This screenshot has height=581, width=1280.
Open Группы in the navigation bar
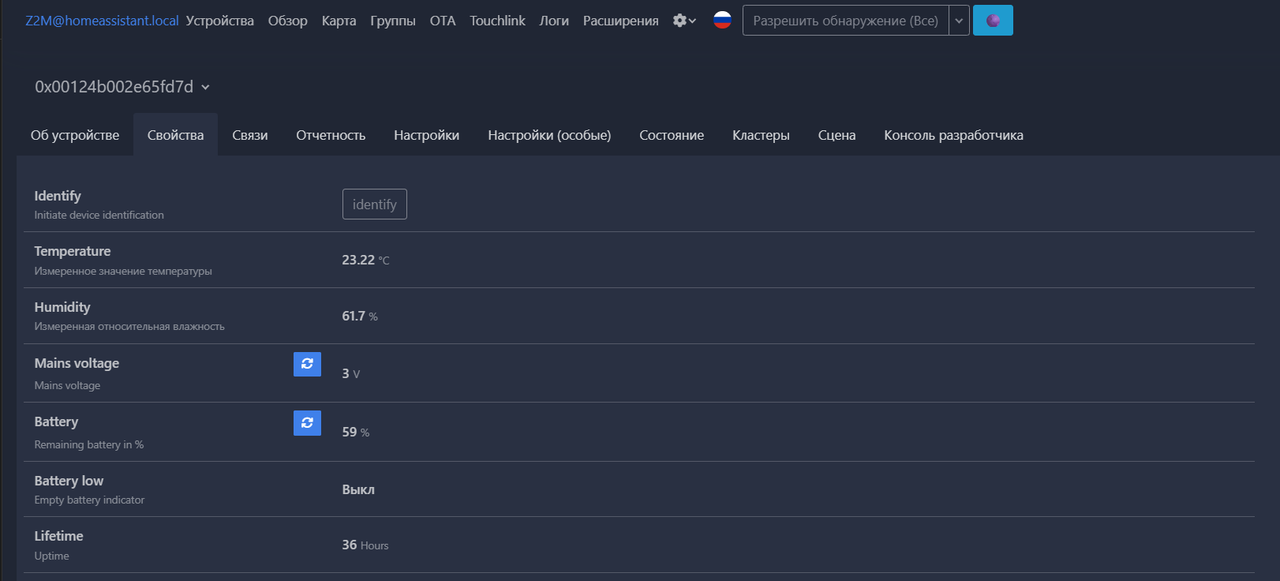[393, 20]
